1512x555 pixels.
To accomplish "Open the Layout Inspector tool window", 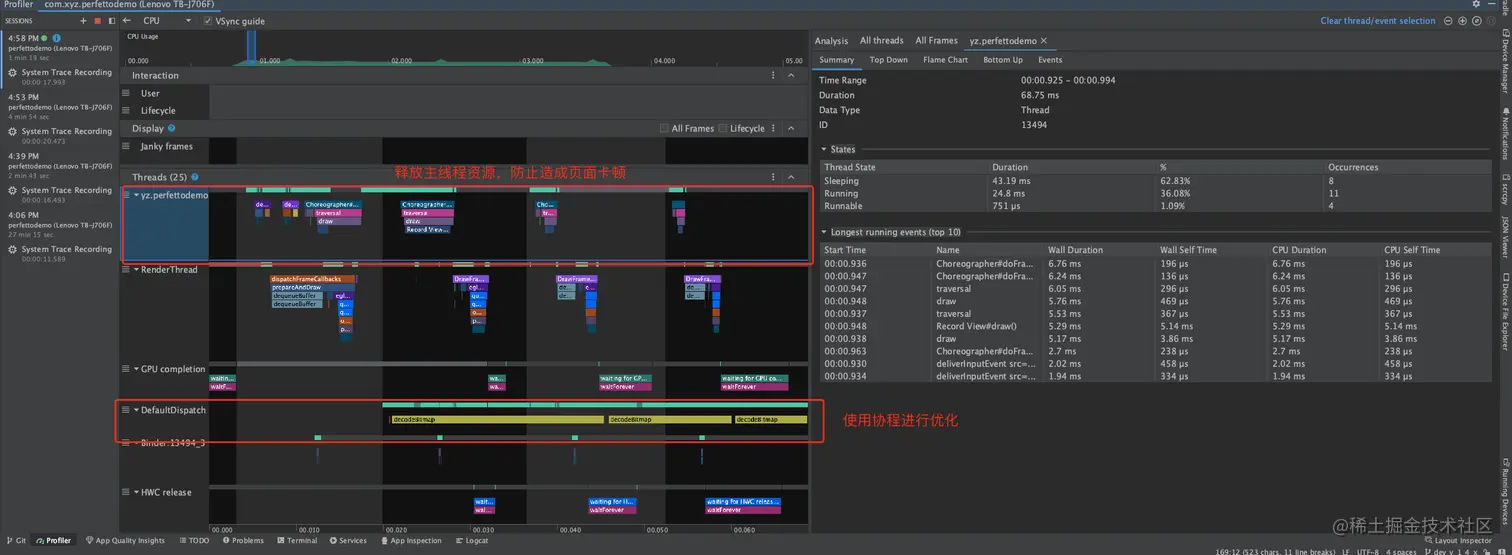I will (x=1458, y=540).
